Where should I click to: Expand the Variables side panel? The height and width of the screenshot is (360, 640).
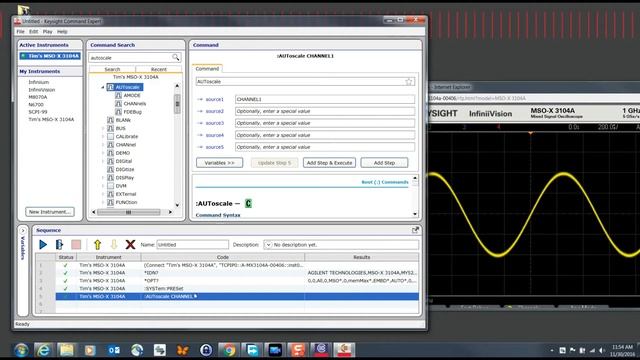pyautogui.click(x=23, y=231)
